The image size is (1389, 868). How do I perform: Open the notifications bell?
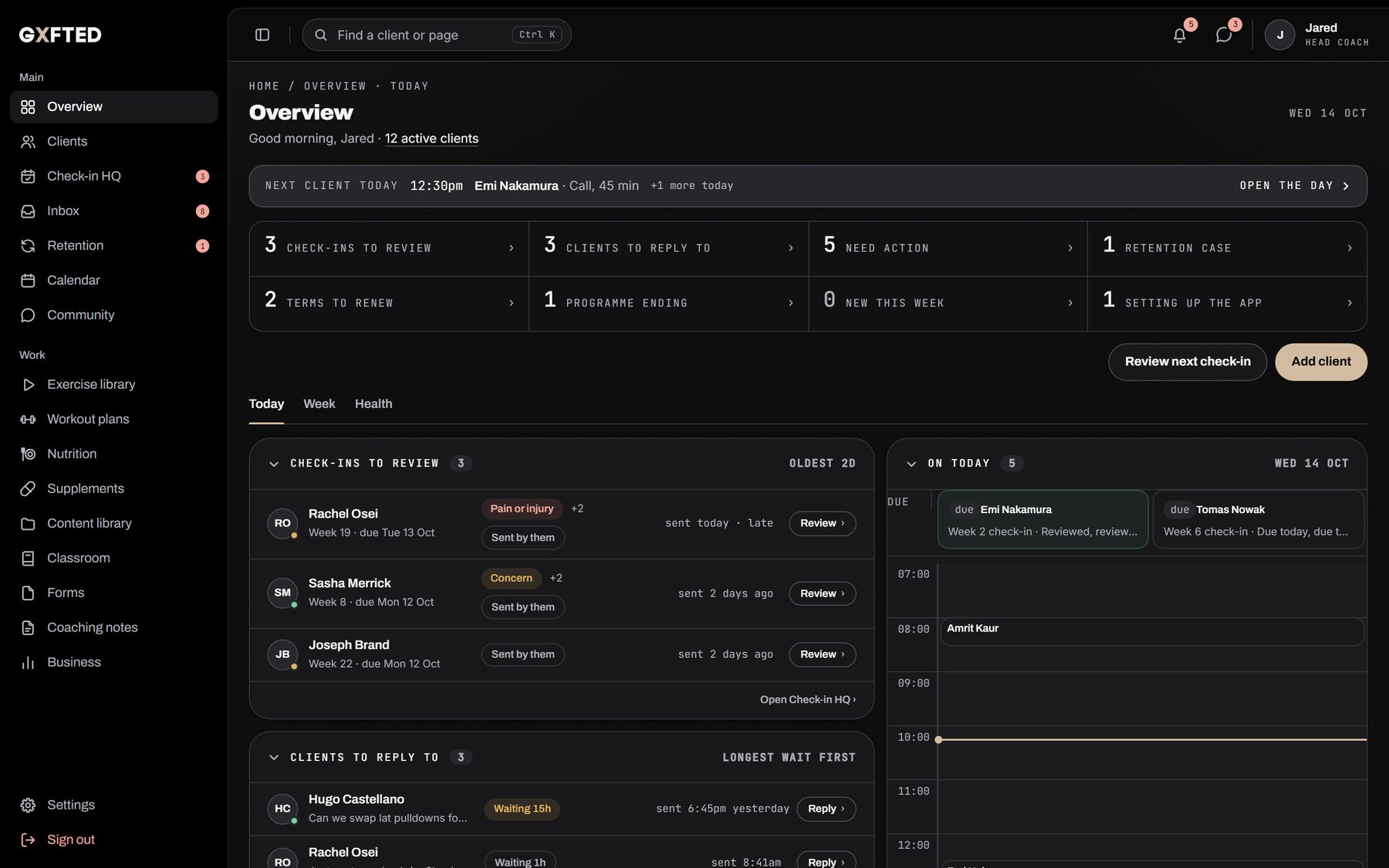(1179, 35)
